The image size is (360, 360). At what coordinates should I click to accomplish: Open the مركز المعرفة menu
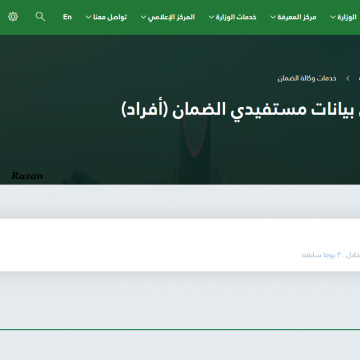point(297,17)
